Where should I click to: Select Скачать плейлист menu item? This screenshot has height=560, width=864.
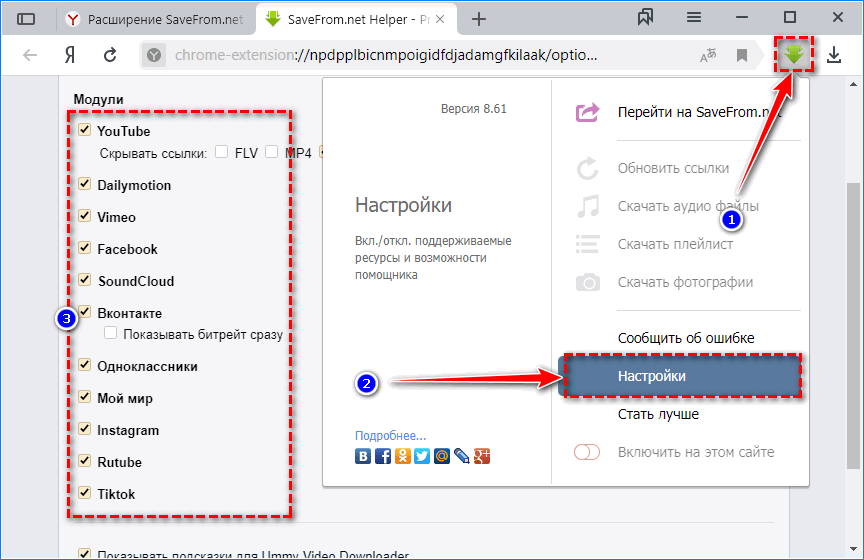[675, 244]
